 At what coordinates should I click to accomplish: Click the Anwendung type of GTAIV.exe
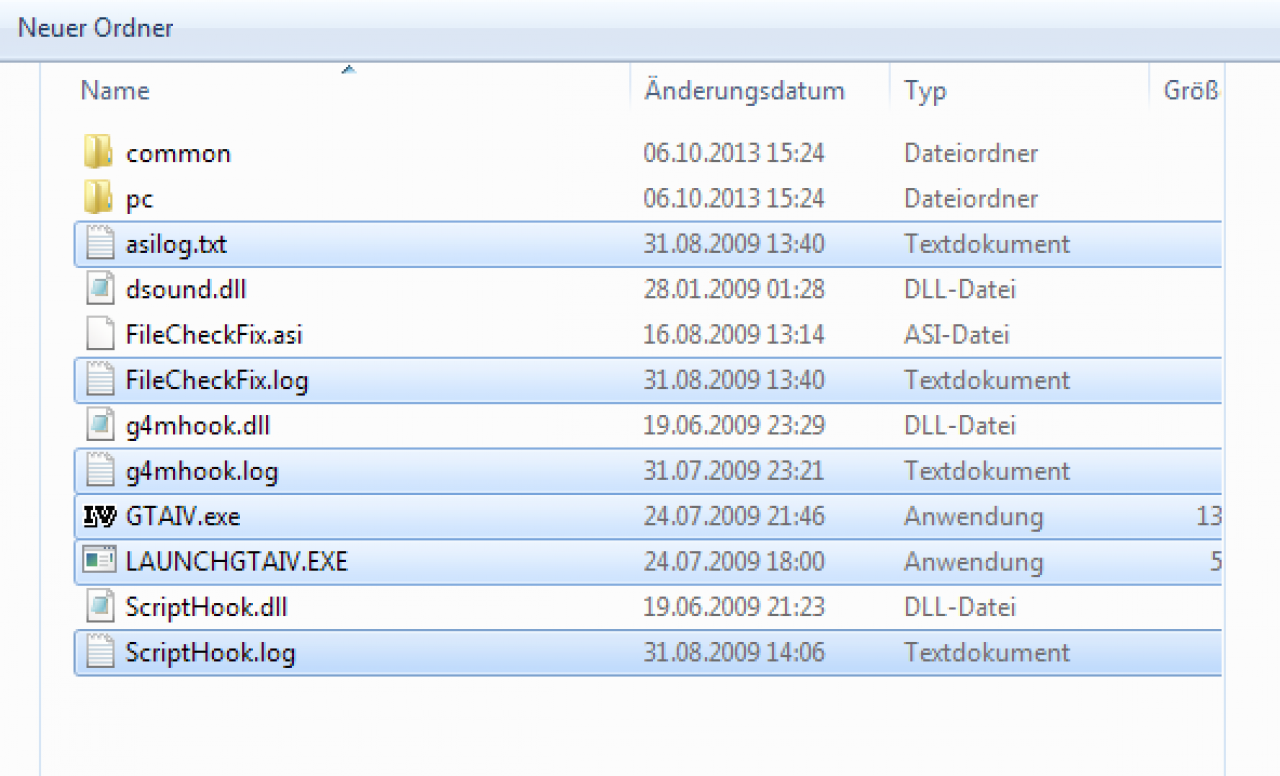click(973, 517)
